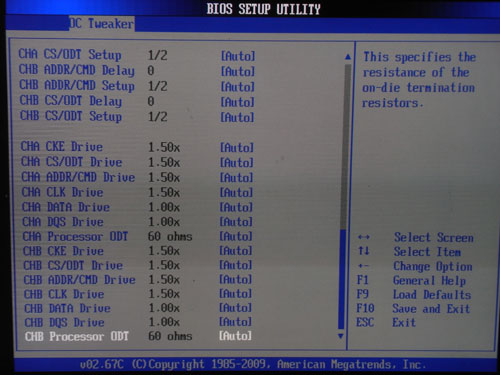This screenshot has height=375, width=500.
Task: Open the CHA ADDR/CMD Drive [Auto] option
Action: pos(236,178)
